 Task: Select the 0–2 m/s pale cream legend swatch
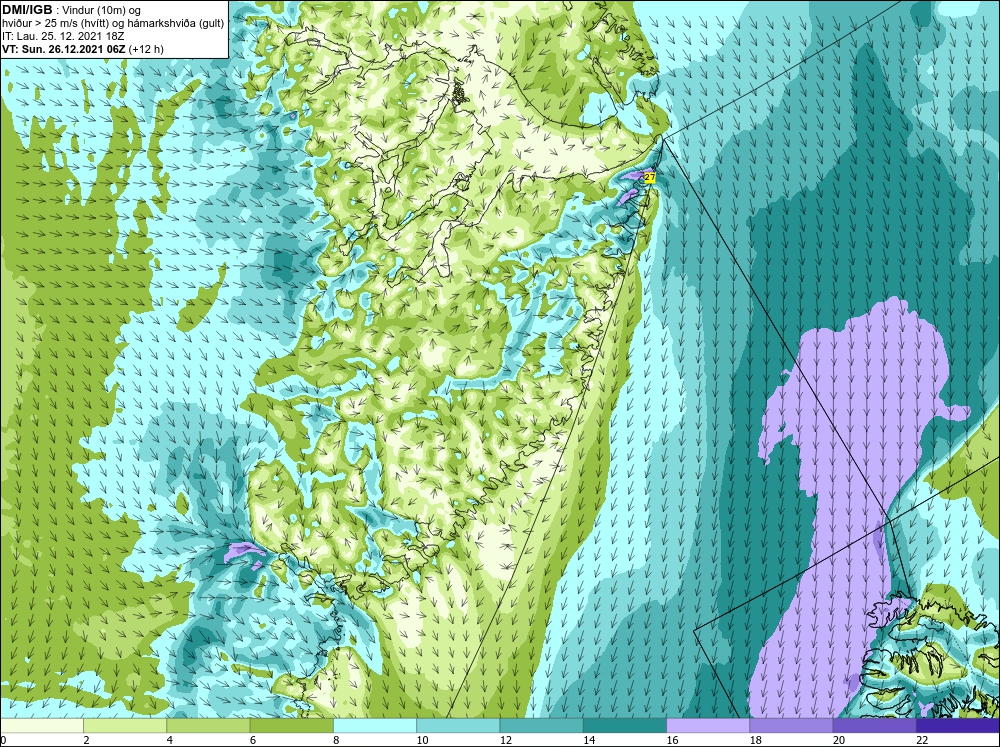[41, 726]
